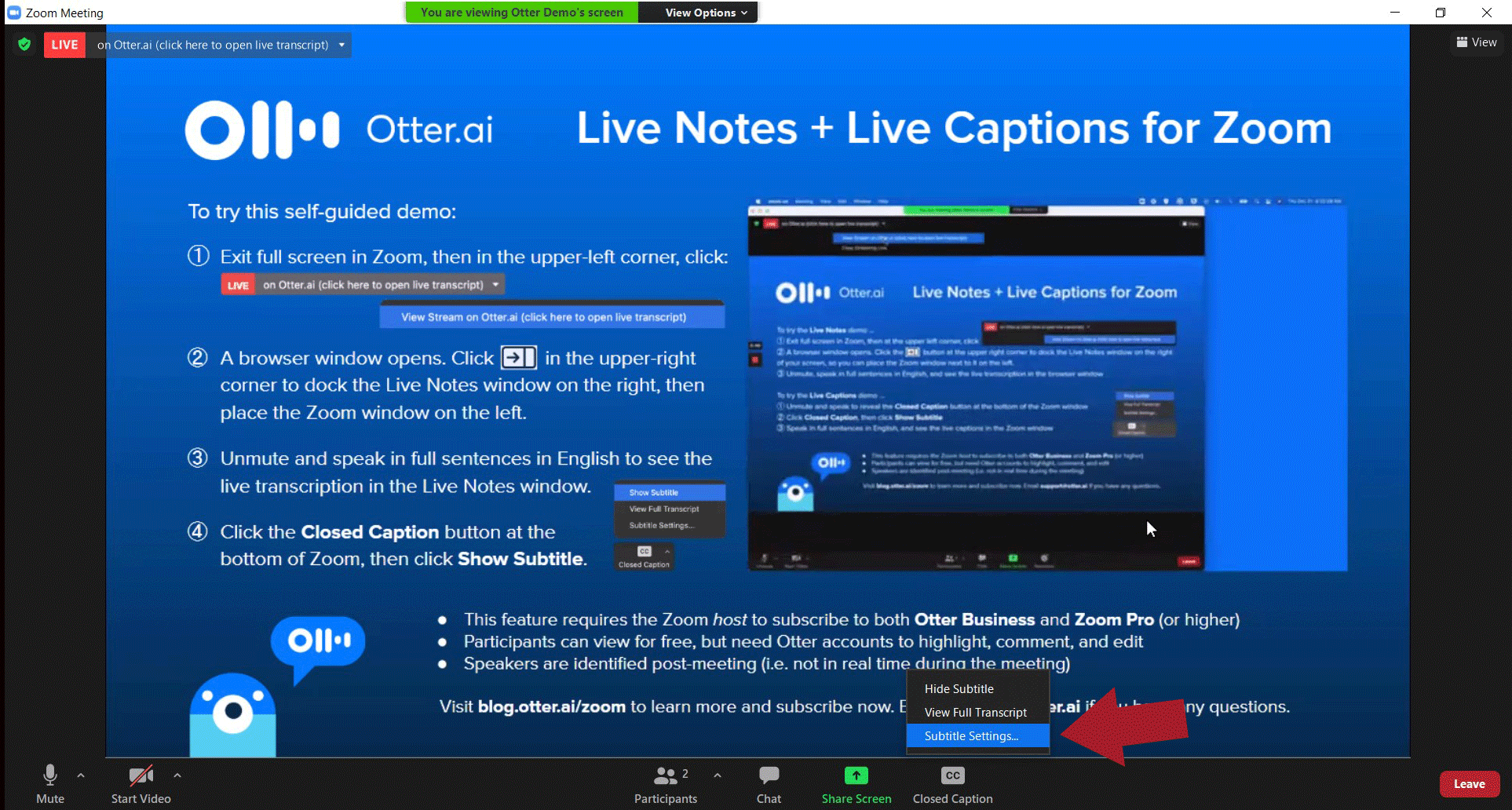Viewport: 1512px width, 810px height.
Task: Click the embedded demo screenshot thumbnail
Action: tap(1047, 385)
